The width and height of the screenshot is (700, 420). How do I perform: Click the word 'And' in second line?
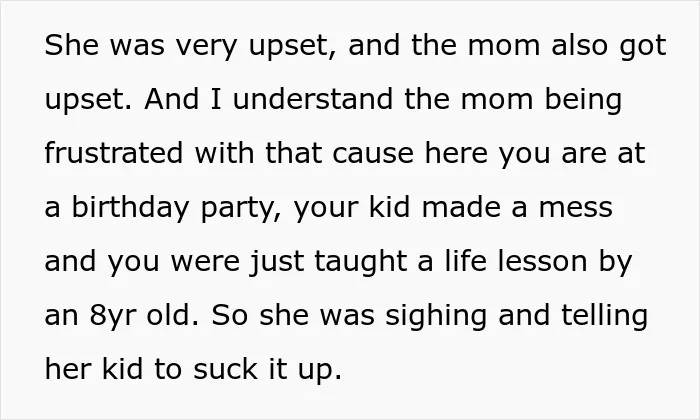pyautogui.click(x=171, y=99)
